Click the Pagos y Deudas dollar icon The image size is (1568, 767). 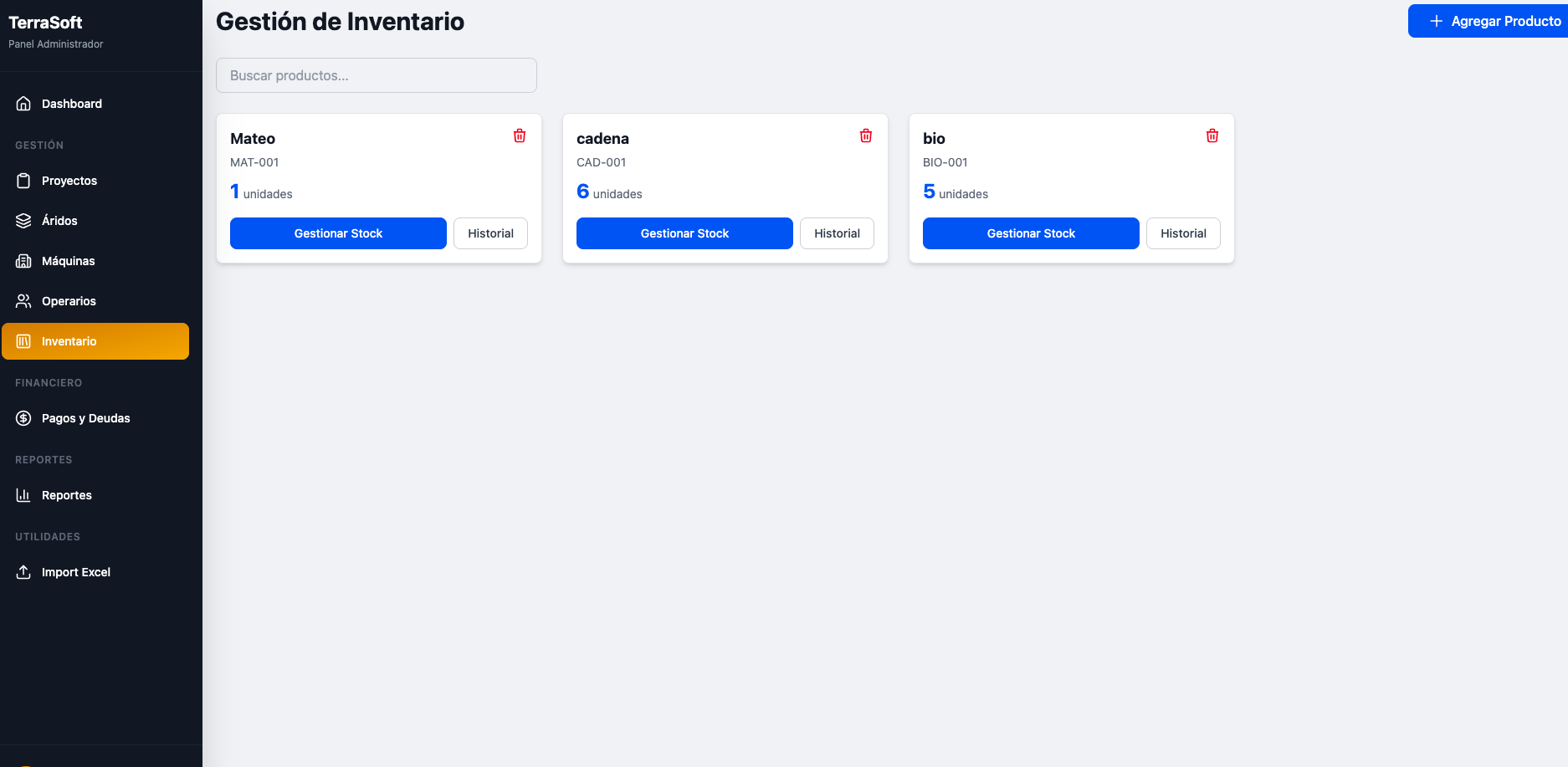tap(23, 418)
